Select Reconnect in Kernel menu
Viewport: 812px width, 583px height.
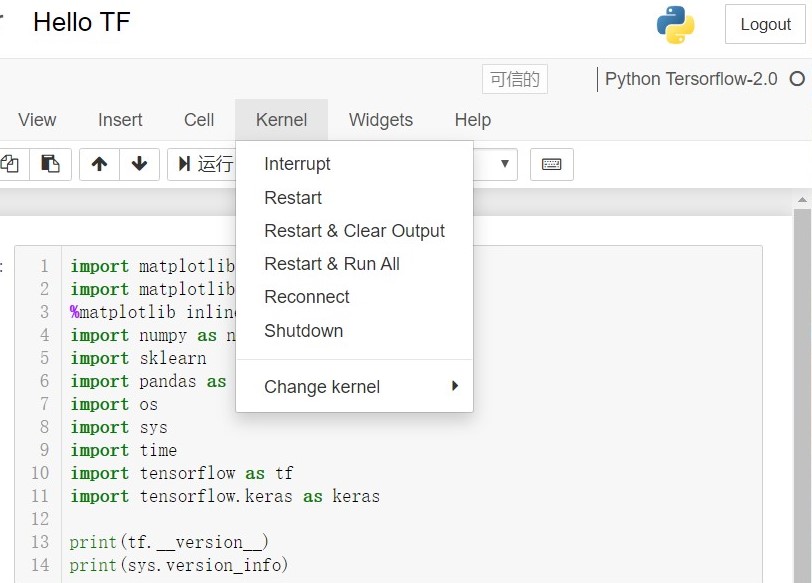pos(354,297)
